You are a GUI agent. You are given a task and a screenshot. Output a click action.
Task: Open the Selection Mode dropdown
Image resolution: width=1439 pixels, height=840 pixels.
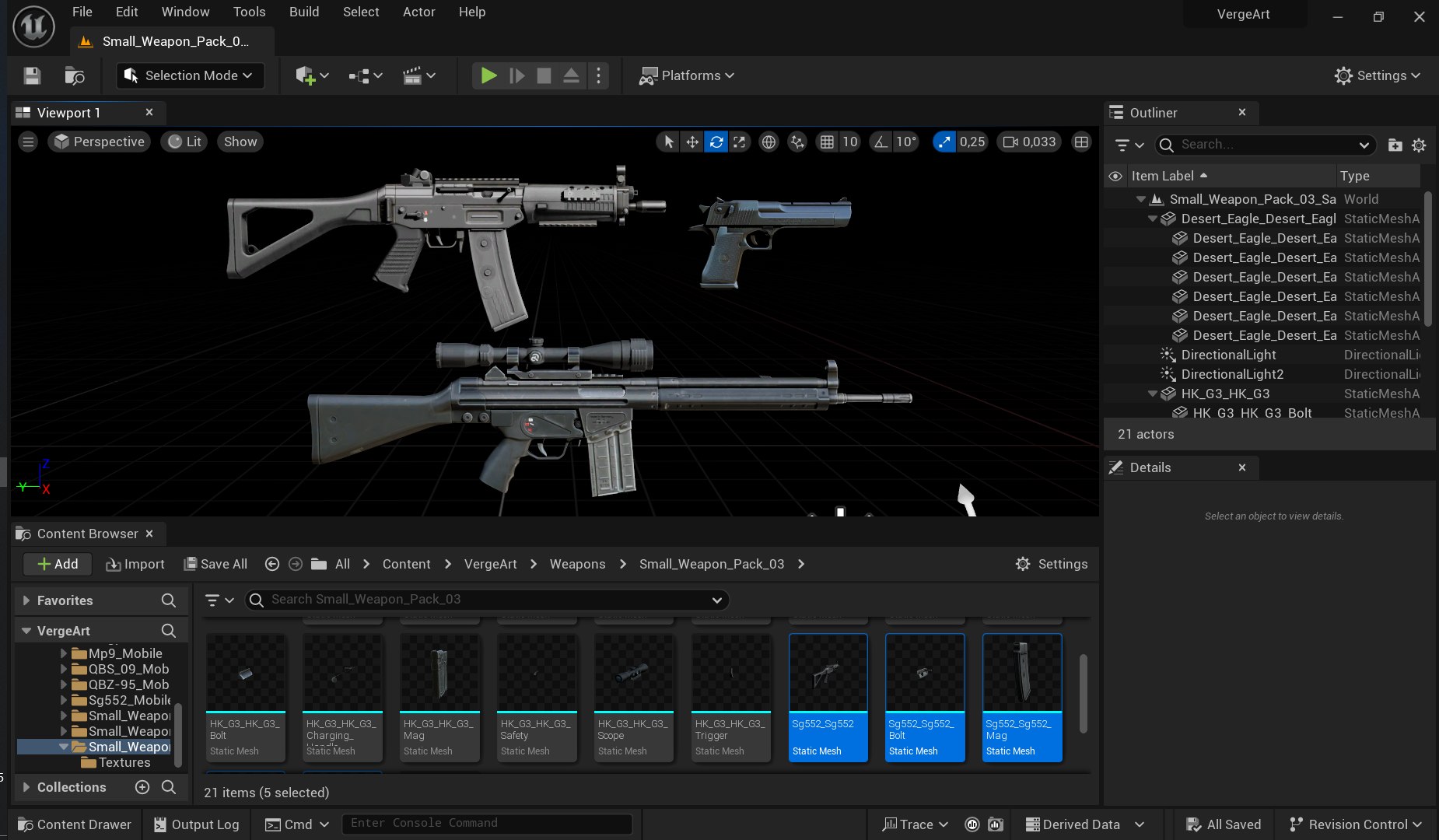click(190, 75)
